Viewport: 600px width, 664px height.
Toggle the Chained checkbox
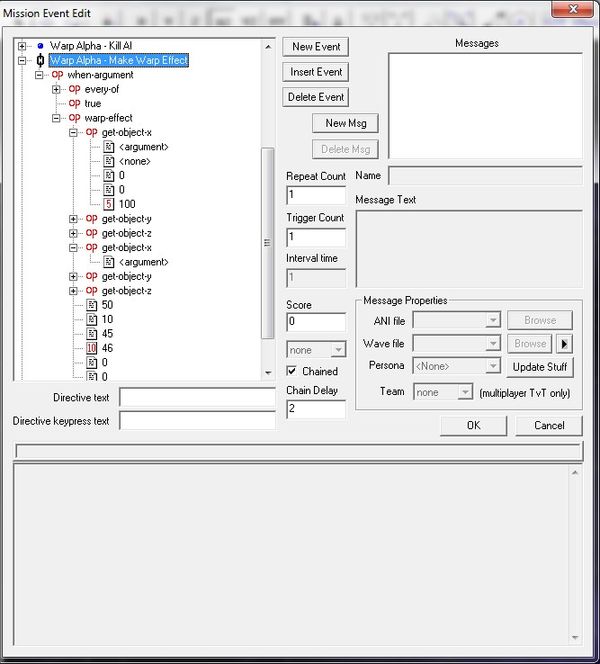pyautogui.click(x=292, y=372)
